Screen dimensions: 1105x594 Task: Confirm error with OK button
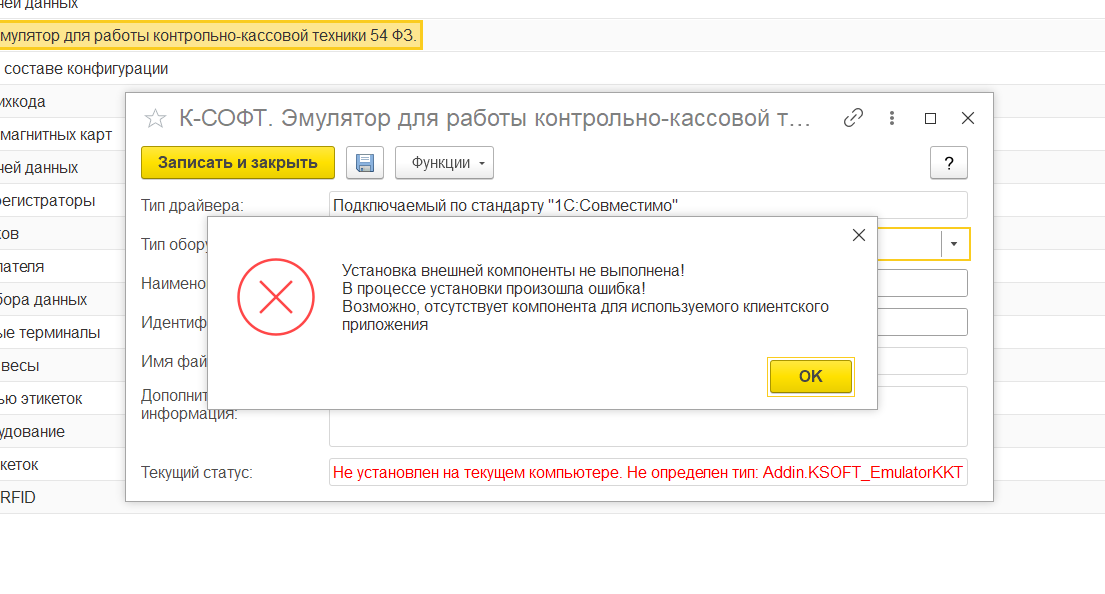810,376
